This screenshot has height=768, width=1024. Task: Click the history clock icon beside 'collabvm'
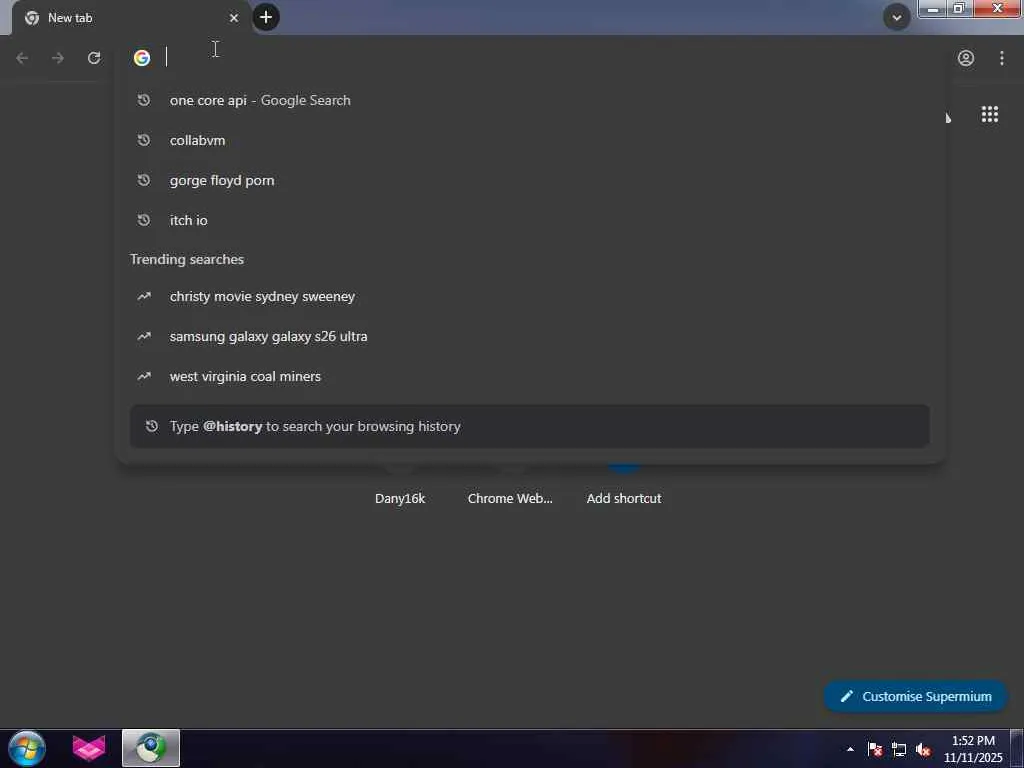pyautogui.click(x=144, y=140)
